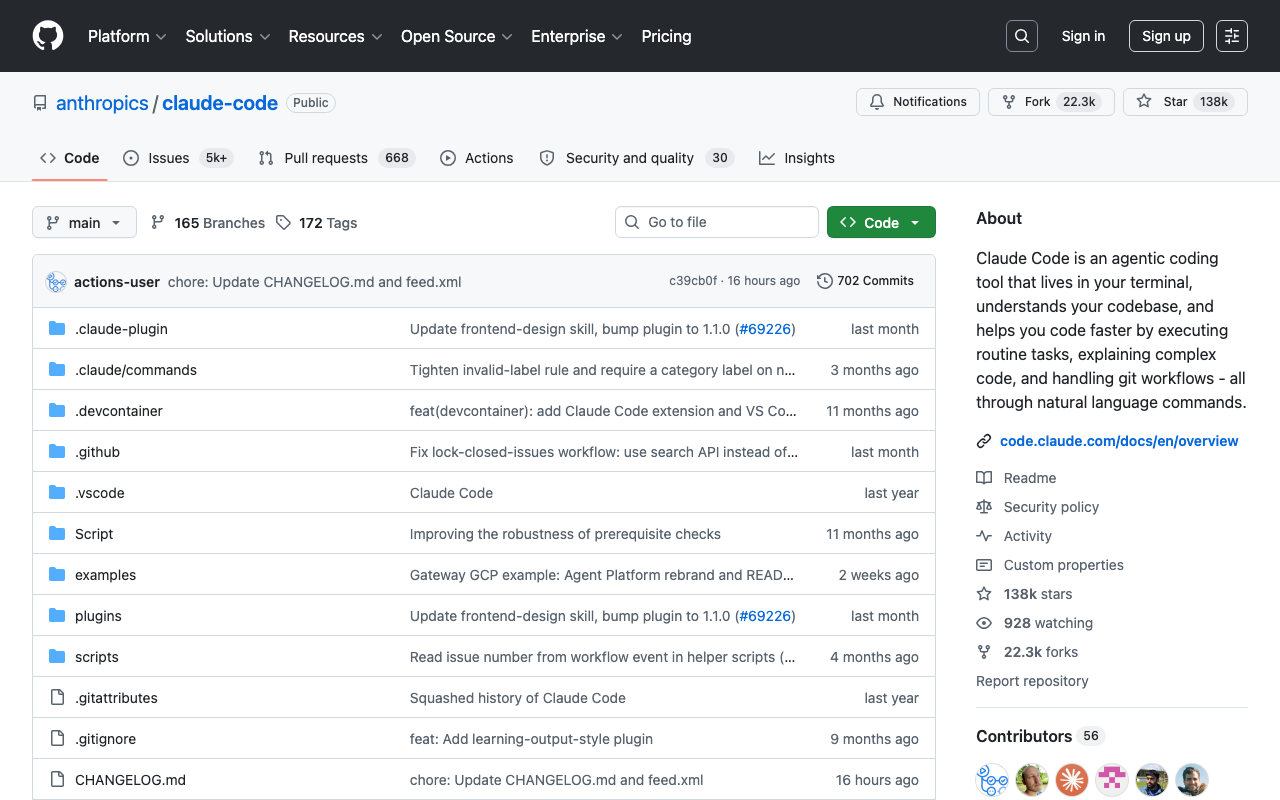Click the first contributor avatar
Screen dimensions: 1280x800
tap(992, 780)
